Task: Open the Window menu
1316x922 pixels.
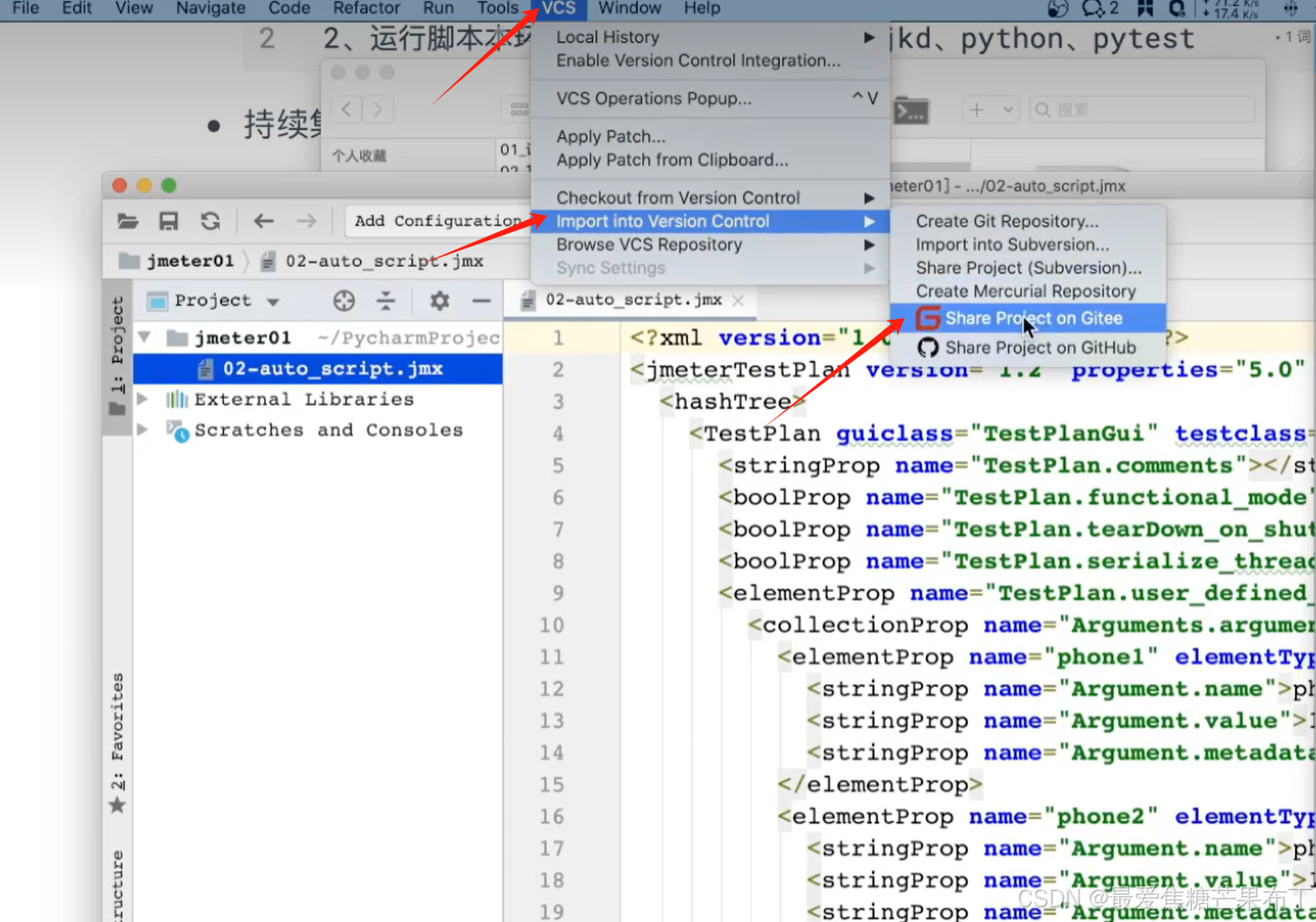Action: coord(630,8)
